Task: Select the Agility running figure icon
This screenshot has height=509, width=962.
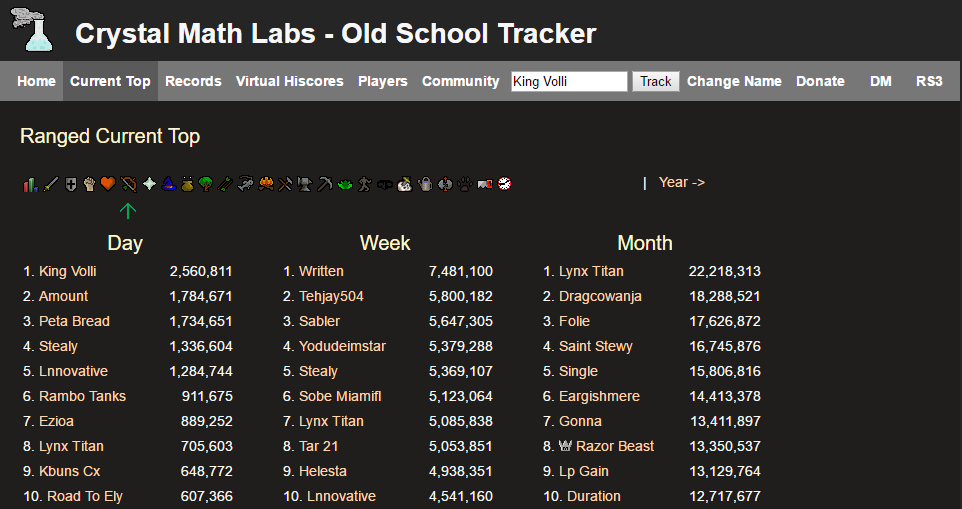Action: pyautogui.click(x=364, y=184)
